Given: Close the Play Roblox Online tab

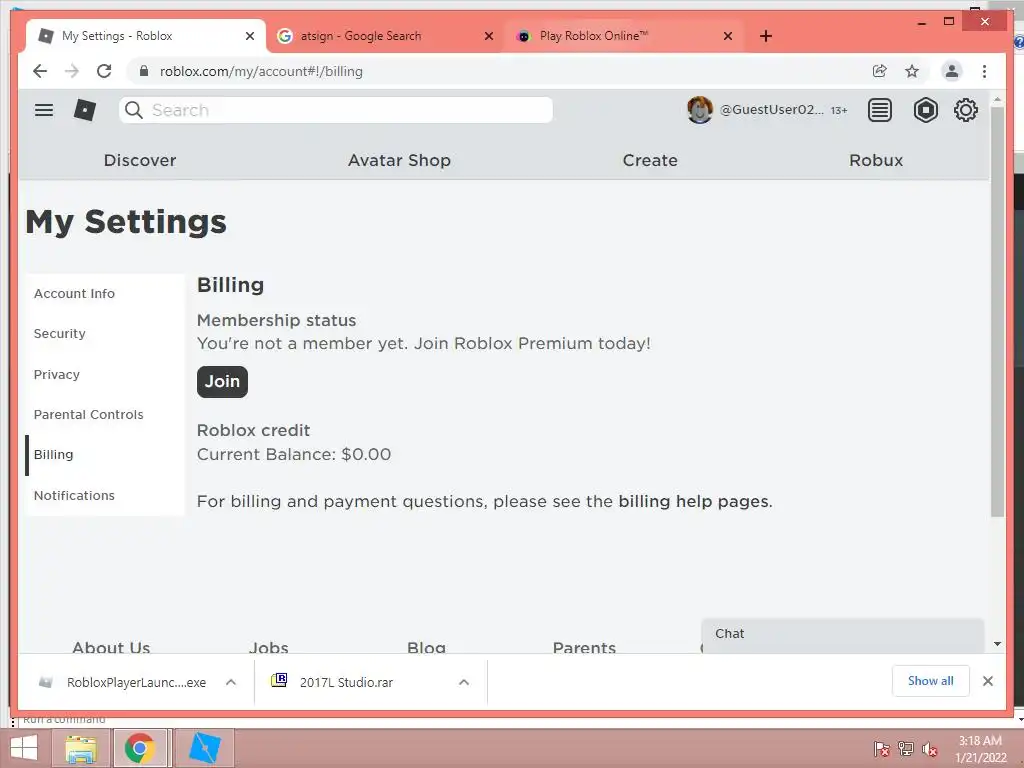Looking at the screenshot, I should (728, 36).
